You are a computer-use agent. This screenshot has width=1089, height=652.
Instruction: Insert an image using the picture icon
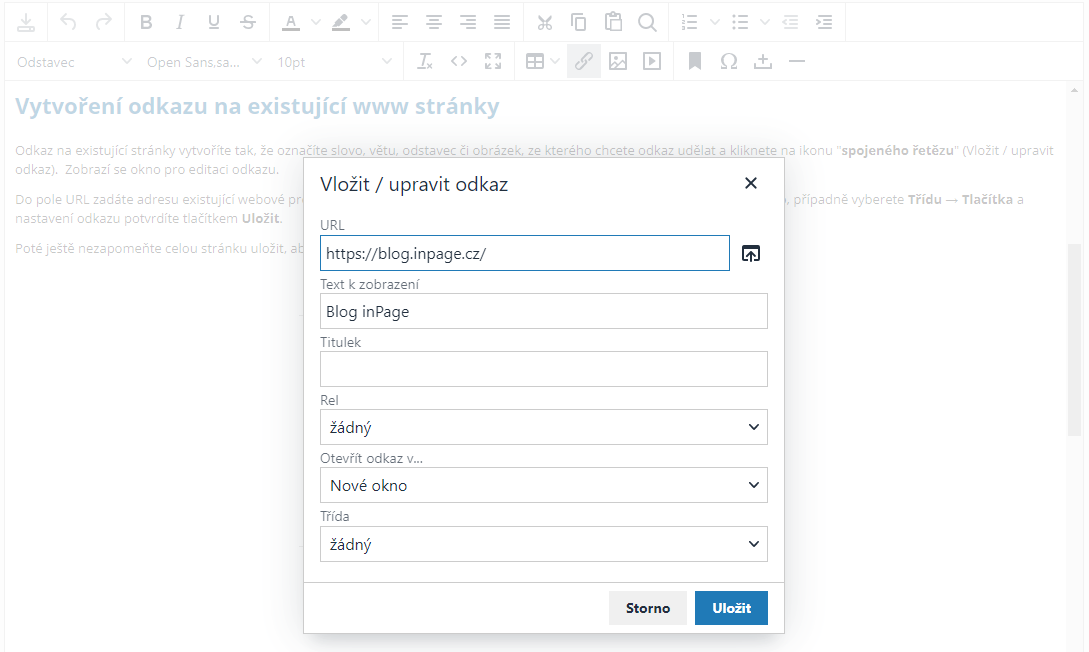coord(618,62)
